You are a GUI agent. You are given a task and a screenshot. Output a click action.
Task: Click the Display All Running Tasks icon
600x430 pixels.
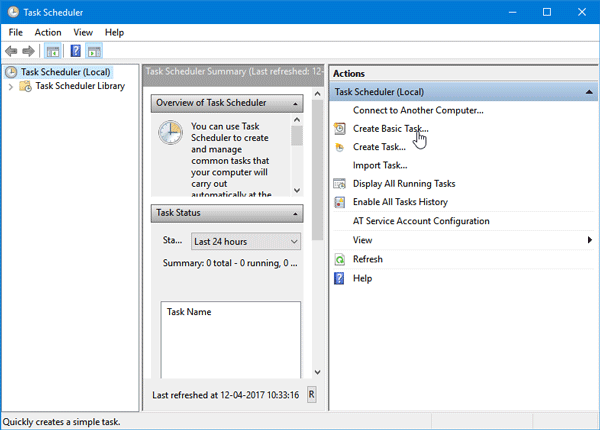339,184
